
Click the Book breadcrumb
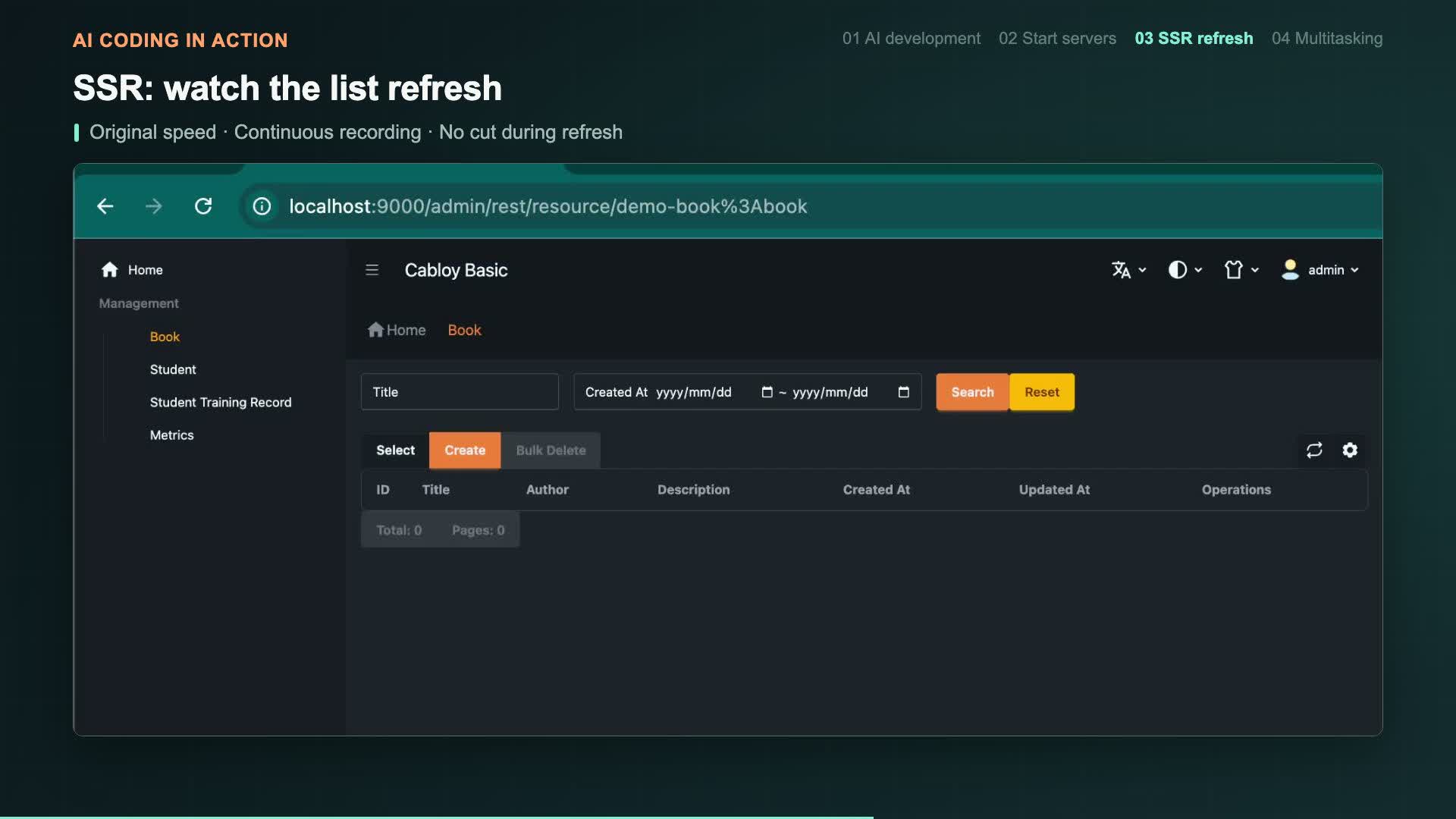coord(464,330)
